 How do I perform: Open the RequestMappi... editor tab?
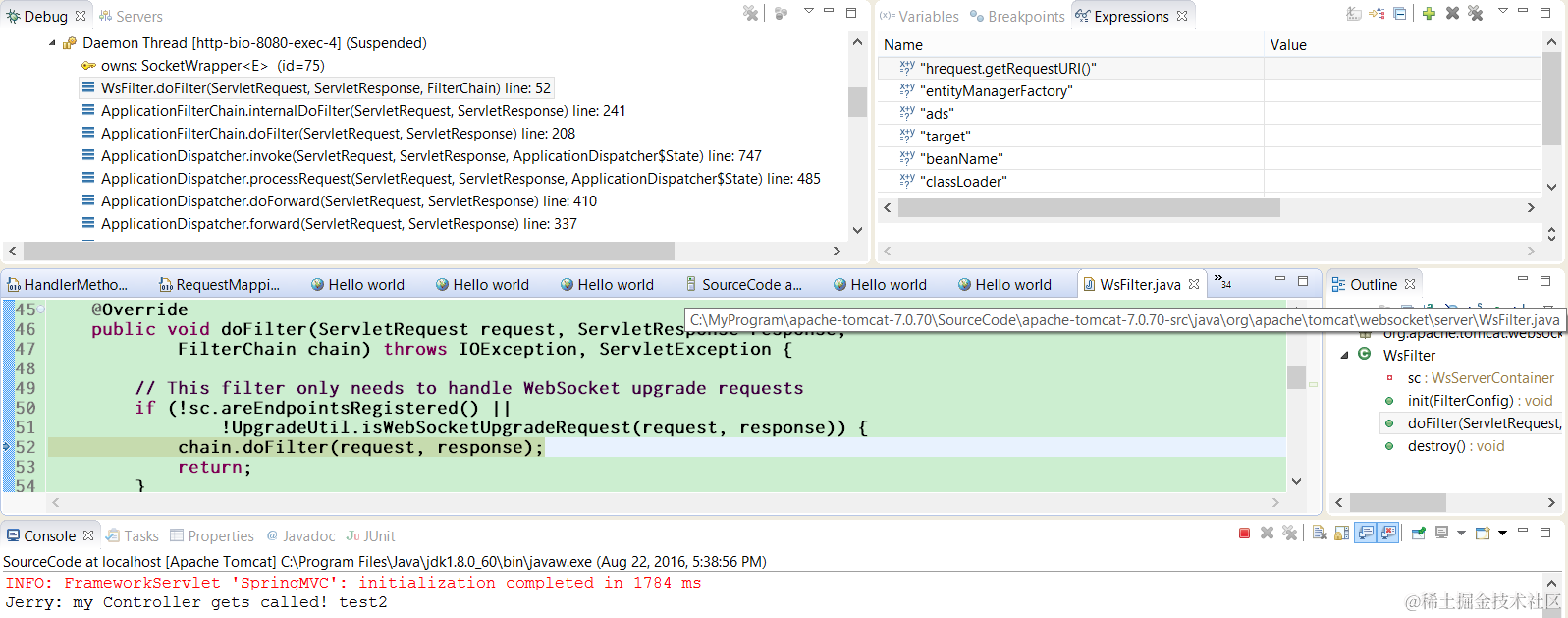(x=220, y=284)
